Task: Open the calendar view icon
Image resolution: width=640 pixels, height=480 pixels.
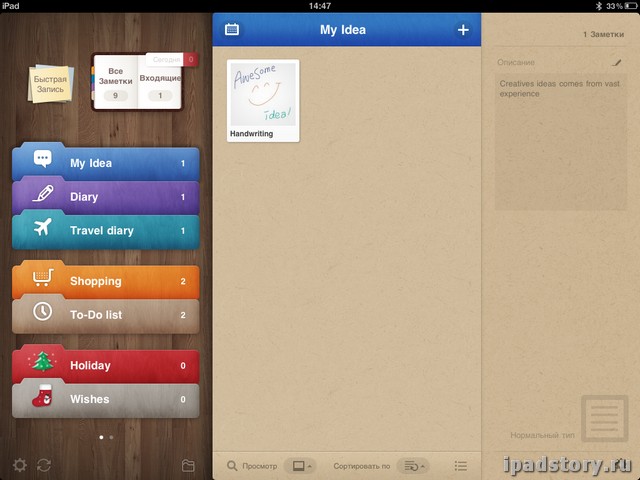Action: click(232, 30)
